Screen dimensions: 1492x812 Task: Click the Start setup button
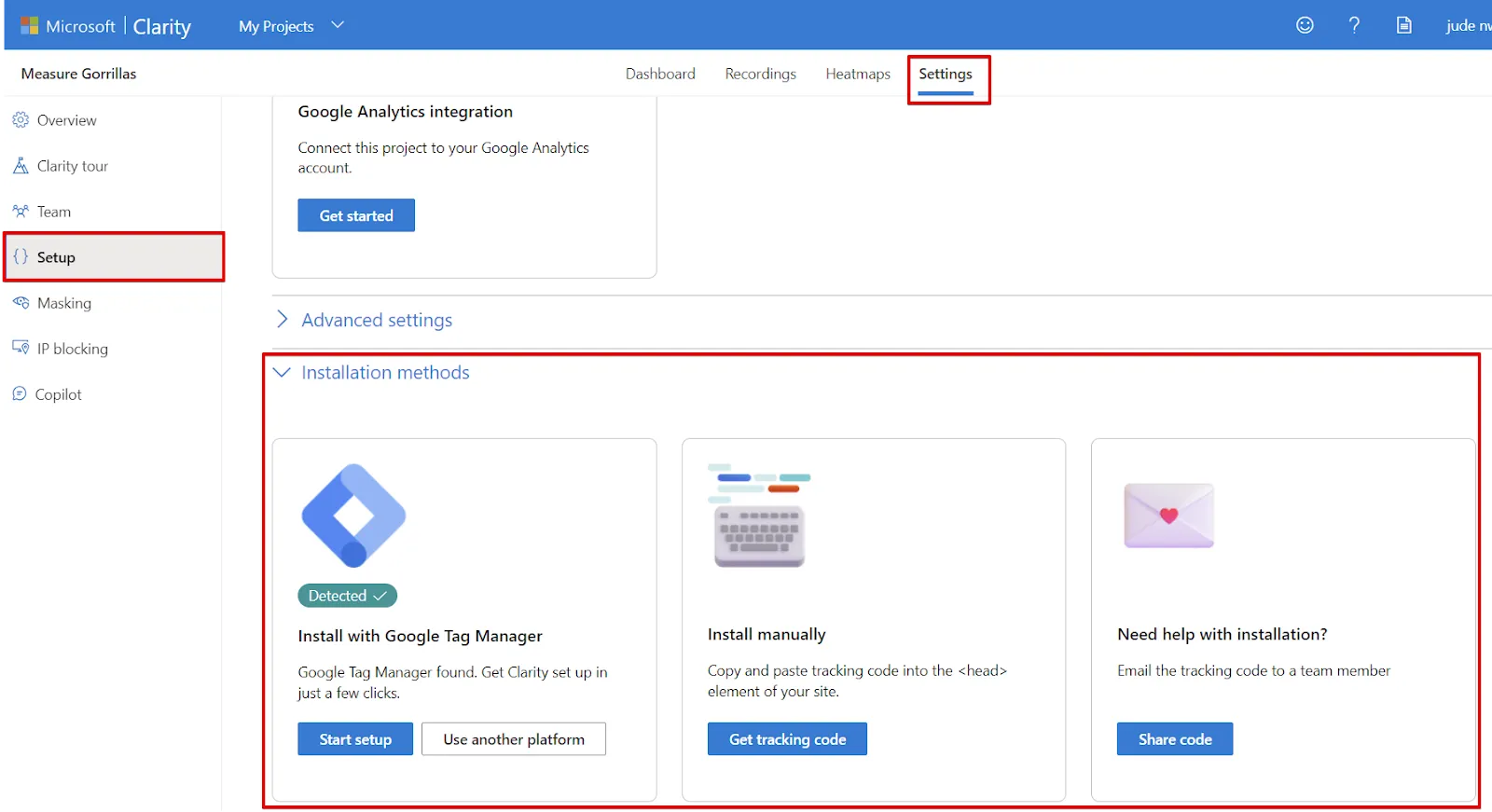pyautogui.click(x=355, y=739)
